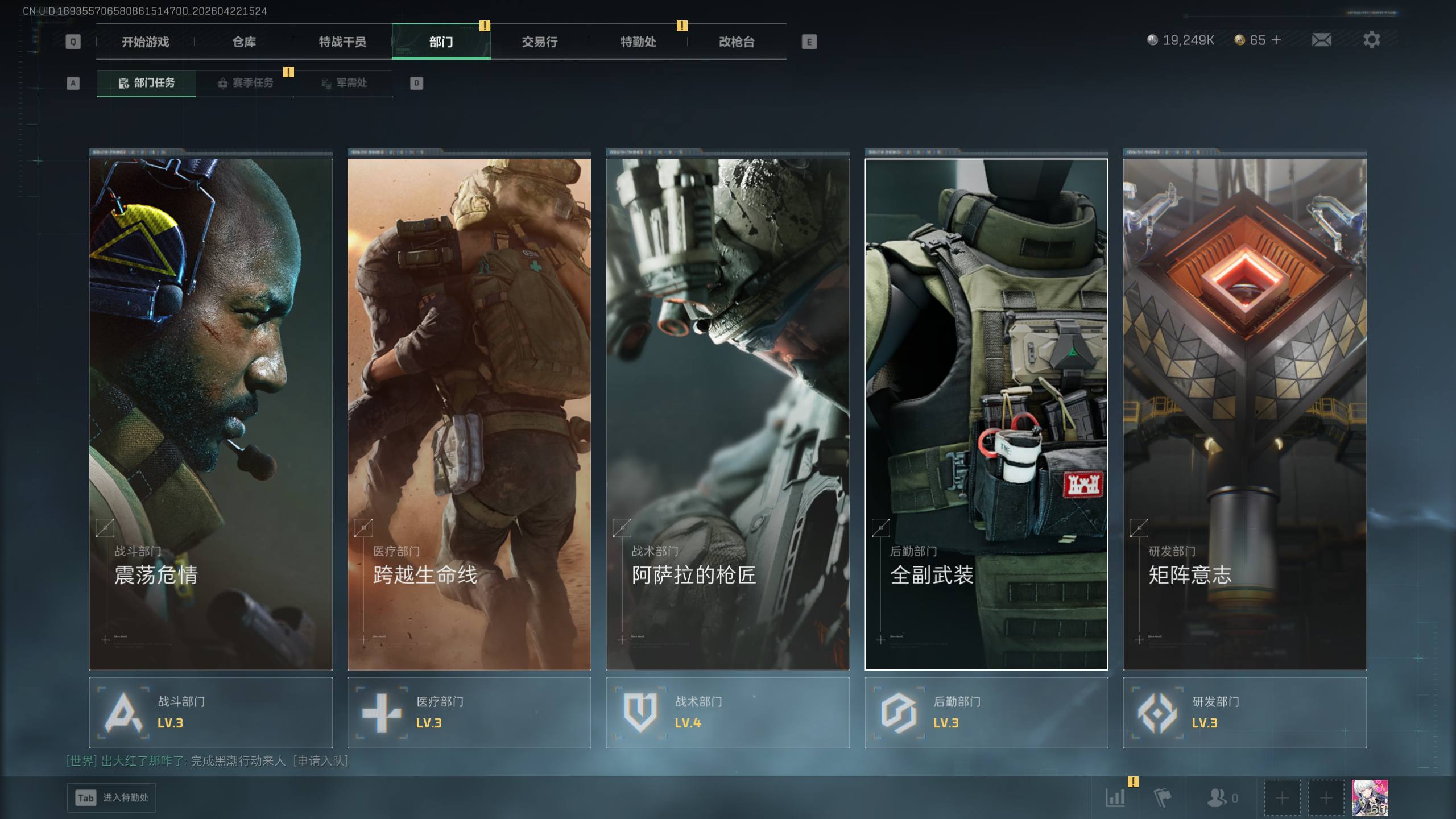Open the 军需处 sub-tab
Screen dimensions: 1456x819
[344, 83]
